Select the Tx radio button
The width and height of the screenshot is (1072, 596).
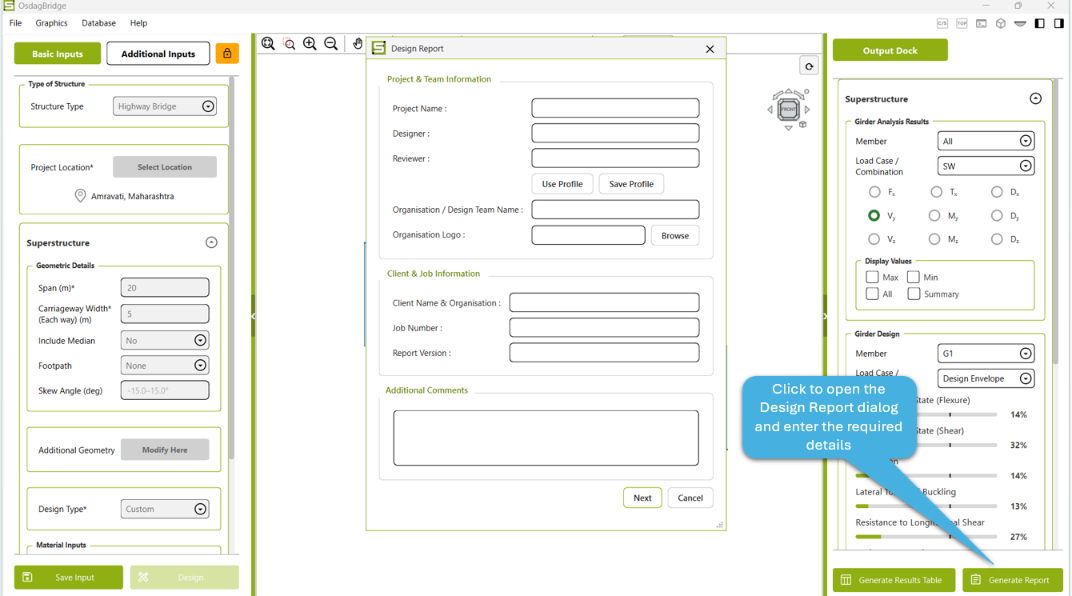tap(936, 192)
